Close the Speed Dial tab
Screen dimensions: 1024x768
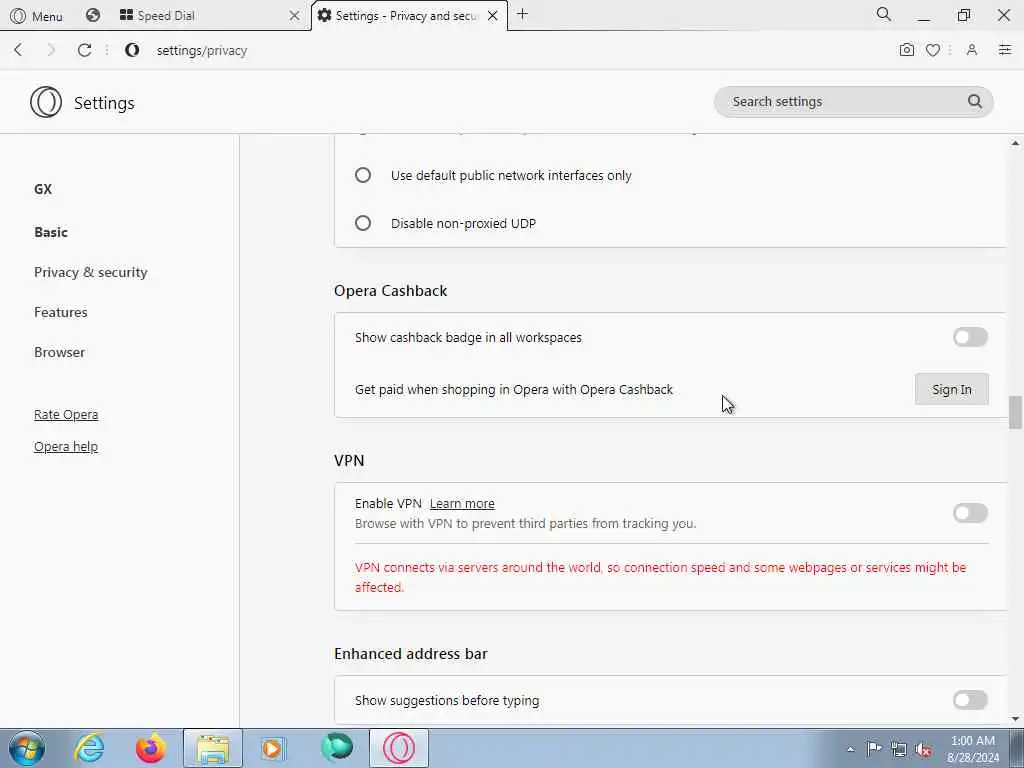[295, 16]
